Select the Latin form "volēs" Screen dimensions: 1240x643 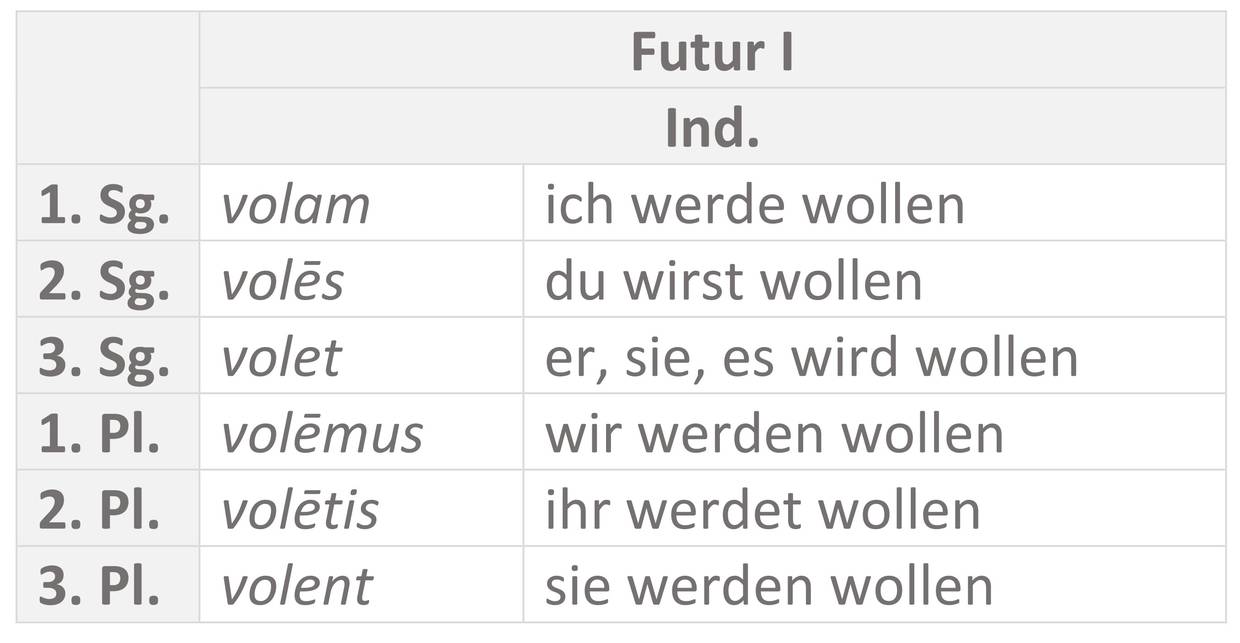click(282, 281)
